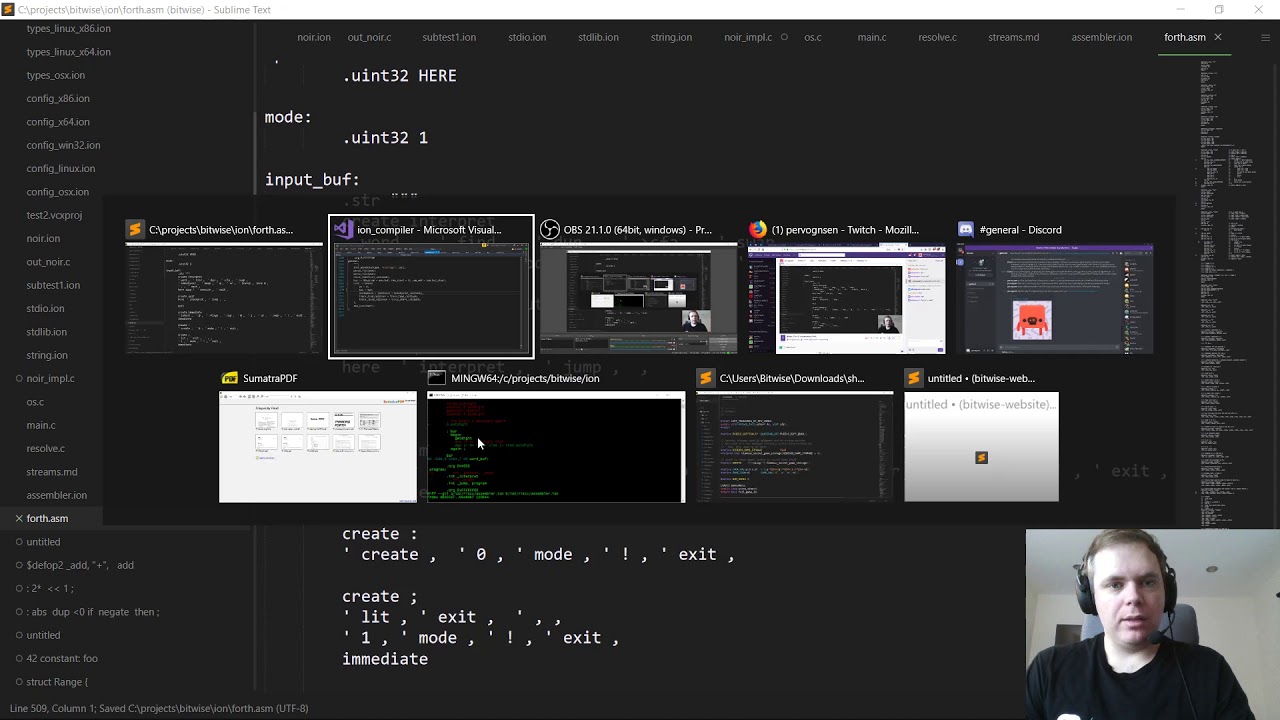This screenshot has height=720, width=1280.
Task: Select test2.vcxproj in sidebar
Action: [x=54, y=215]
